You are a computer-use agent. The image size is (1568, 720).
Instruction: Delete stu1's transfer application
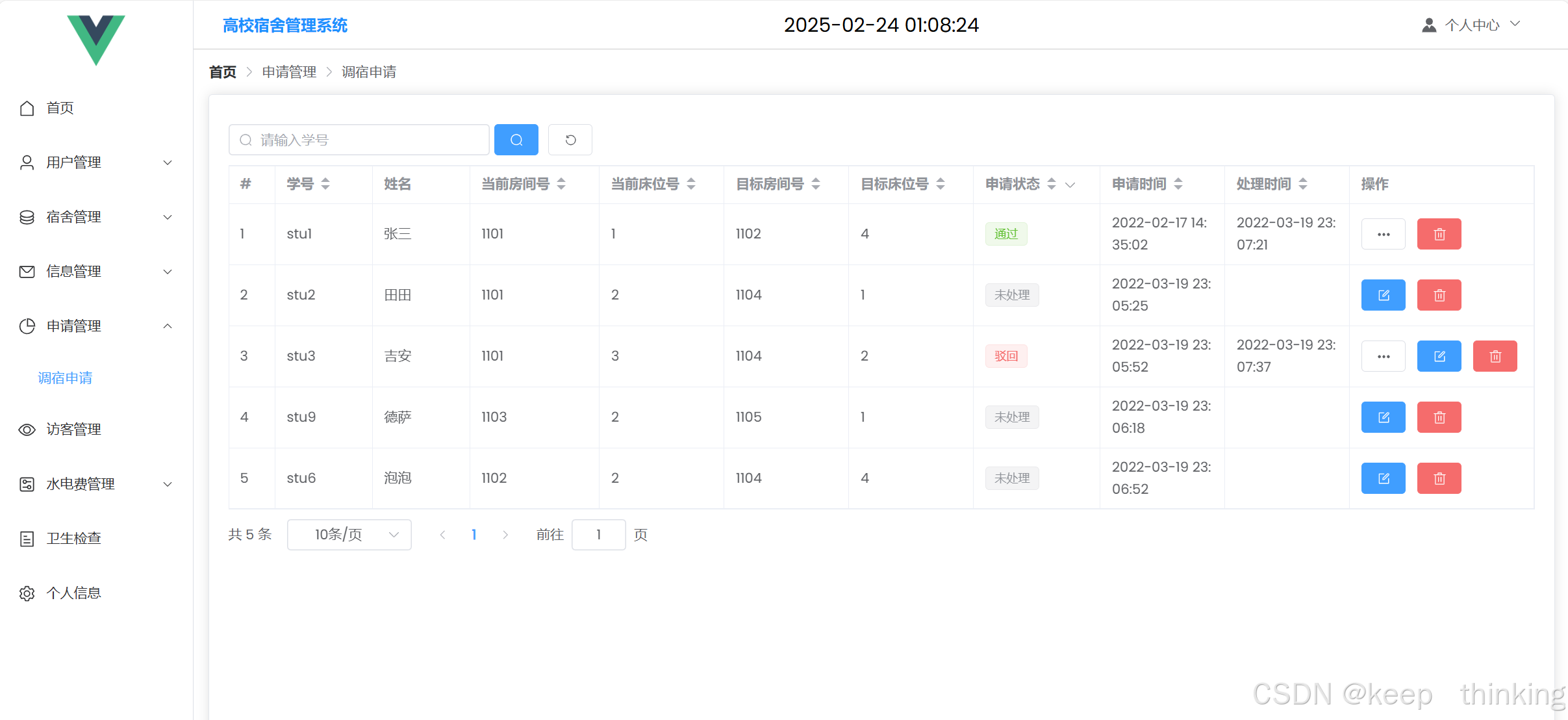pos(1439,234)
